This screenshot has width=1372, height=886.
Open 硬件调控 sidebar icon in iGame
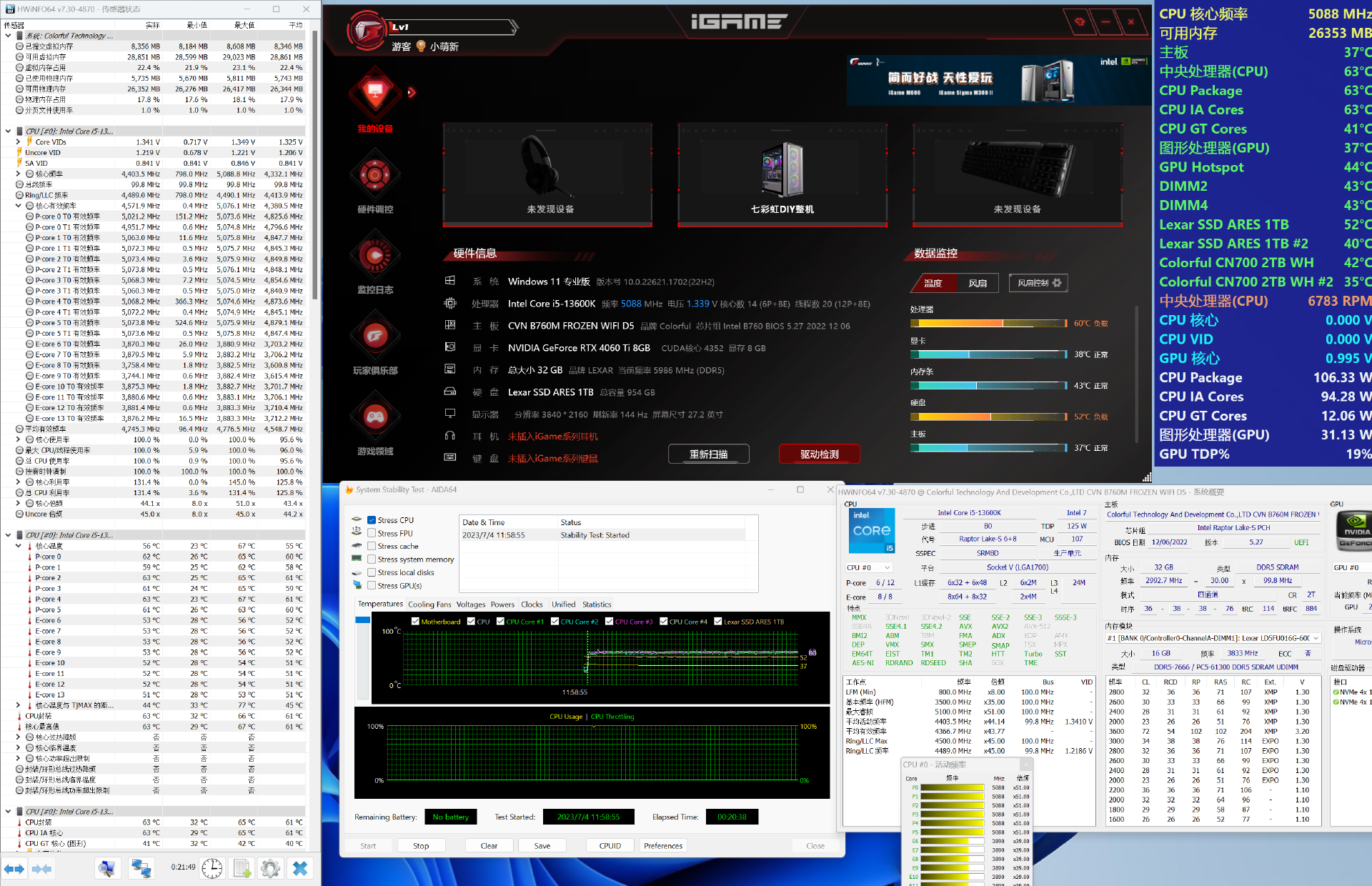tap(375, 174)
